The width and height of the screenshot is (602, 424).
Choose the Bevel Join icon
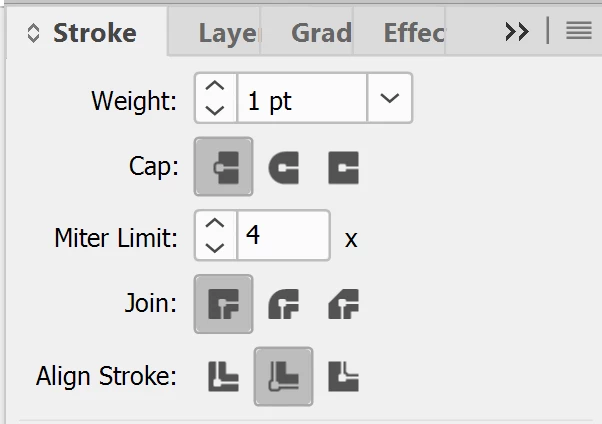(343, 303)
